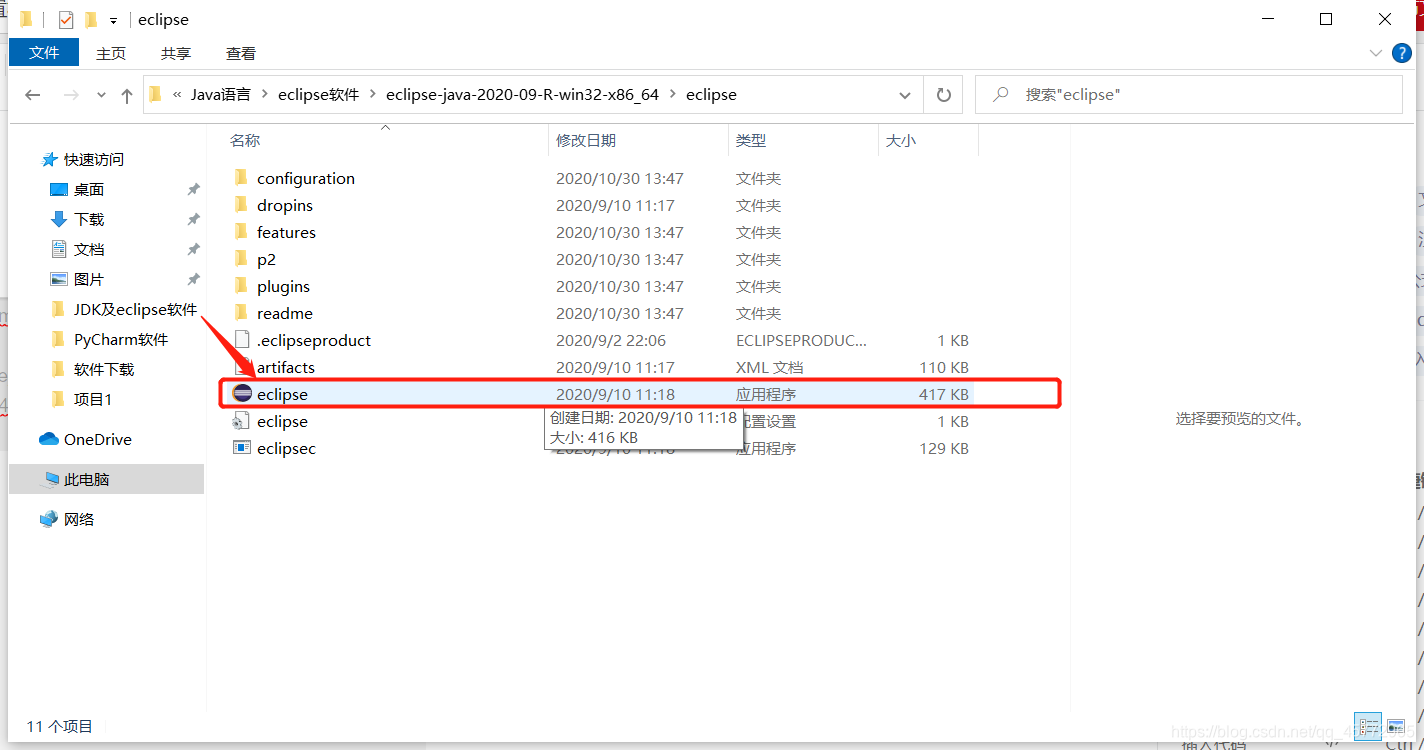Unpin 图片 using its pin icon

(x=193, y=279)
